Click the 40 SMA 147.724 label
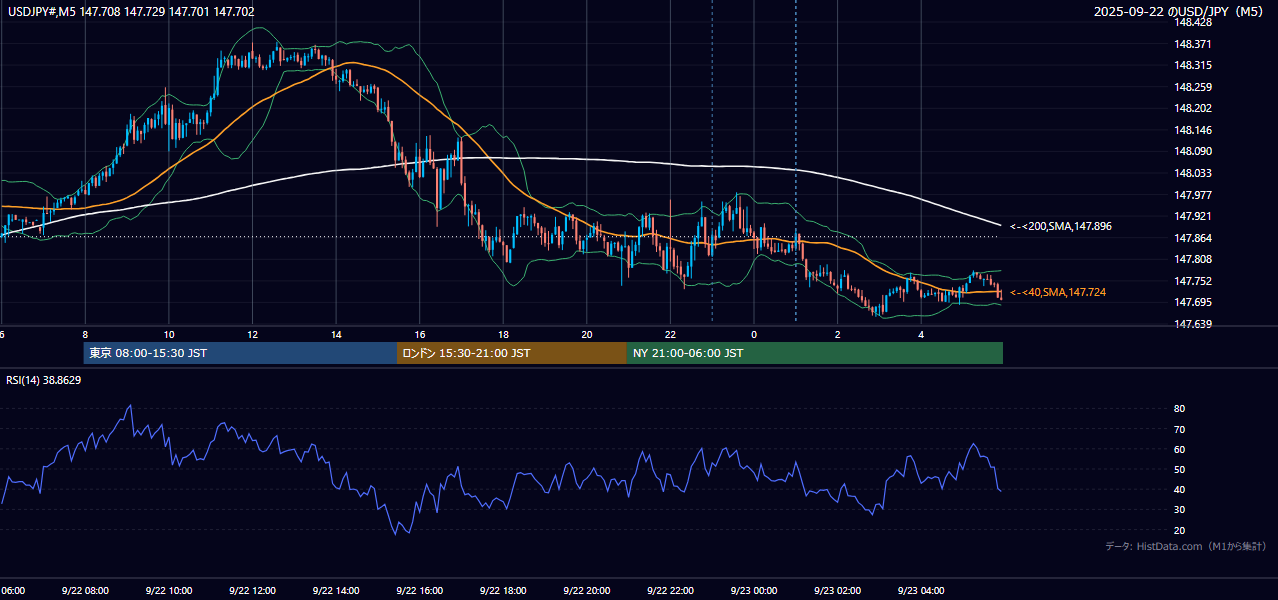The image size is (1278, 600). [1058, 292]
